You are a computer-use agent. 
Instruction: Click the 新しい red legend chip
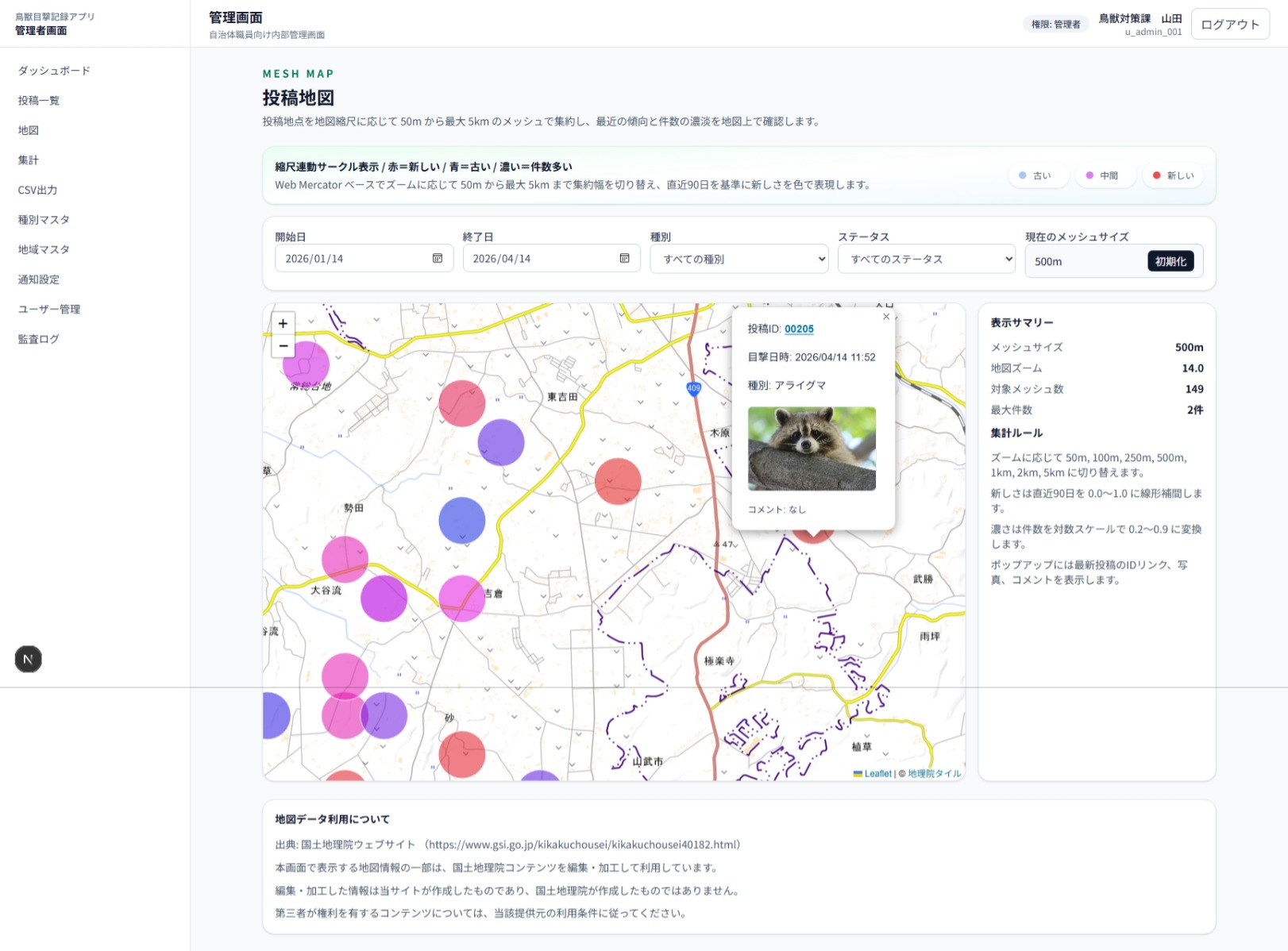click(x=1173, y=175)
